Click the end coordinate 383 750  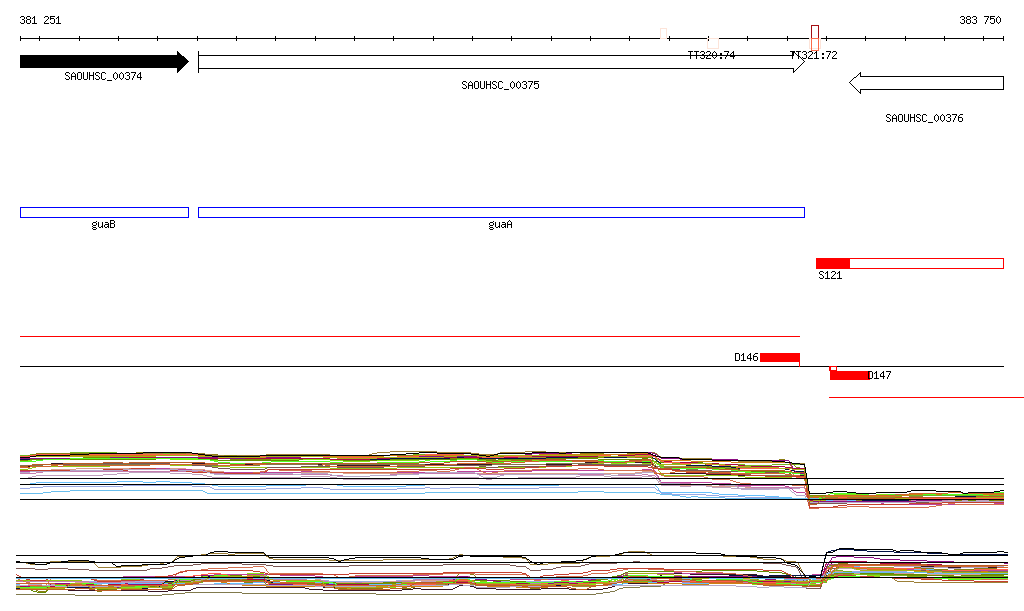click(x=980, y=20)
